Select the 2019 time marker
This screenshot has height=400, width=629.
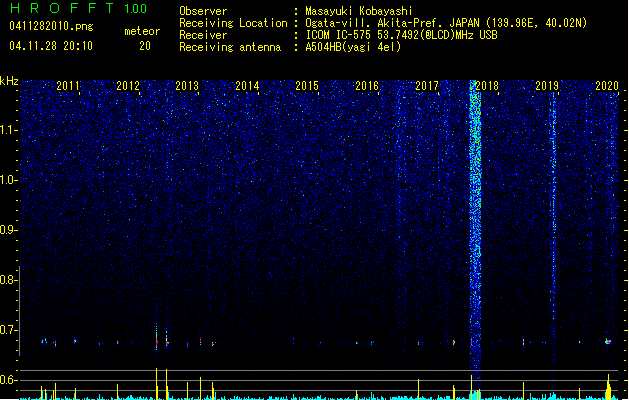pos(547,86)
